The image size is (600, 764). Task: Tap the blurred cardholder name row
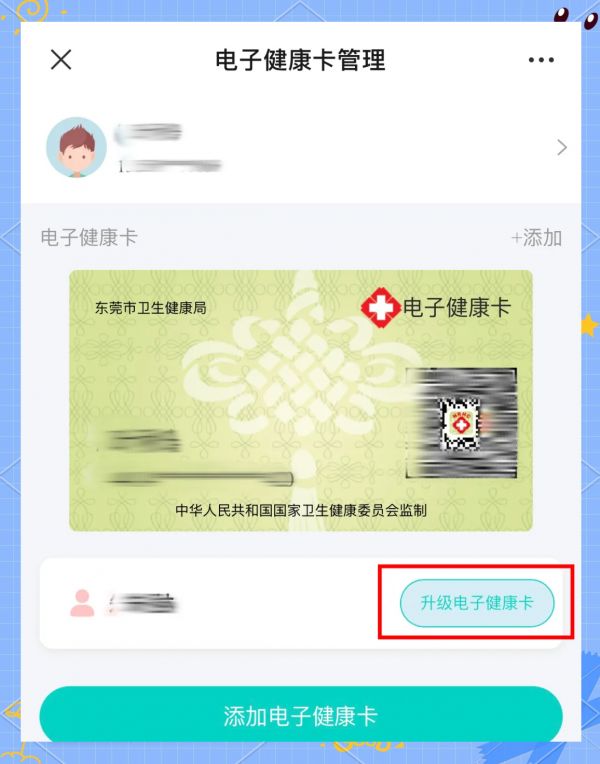pos(301,603)
